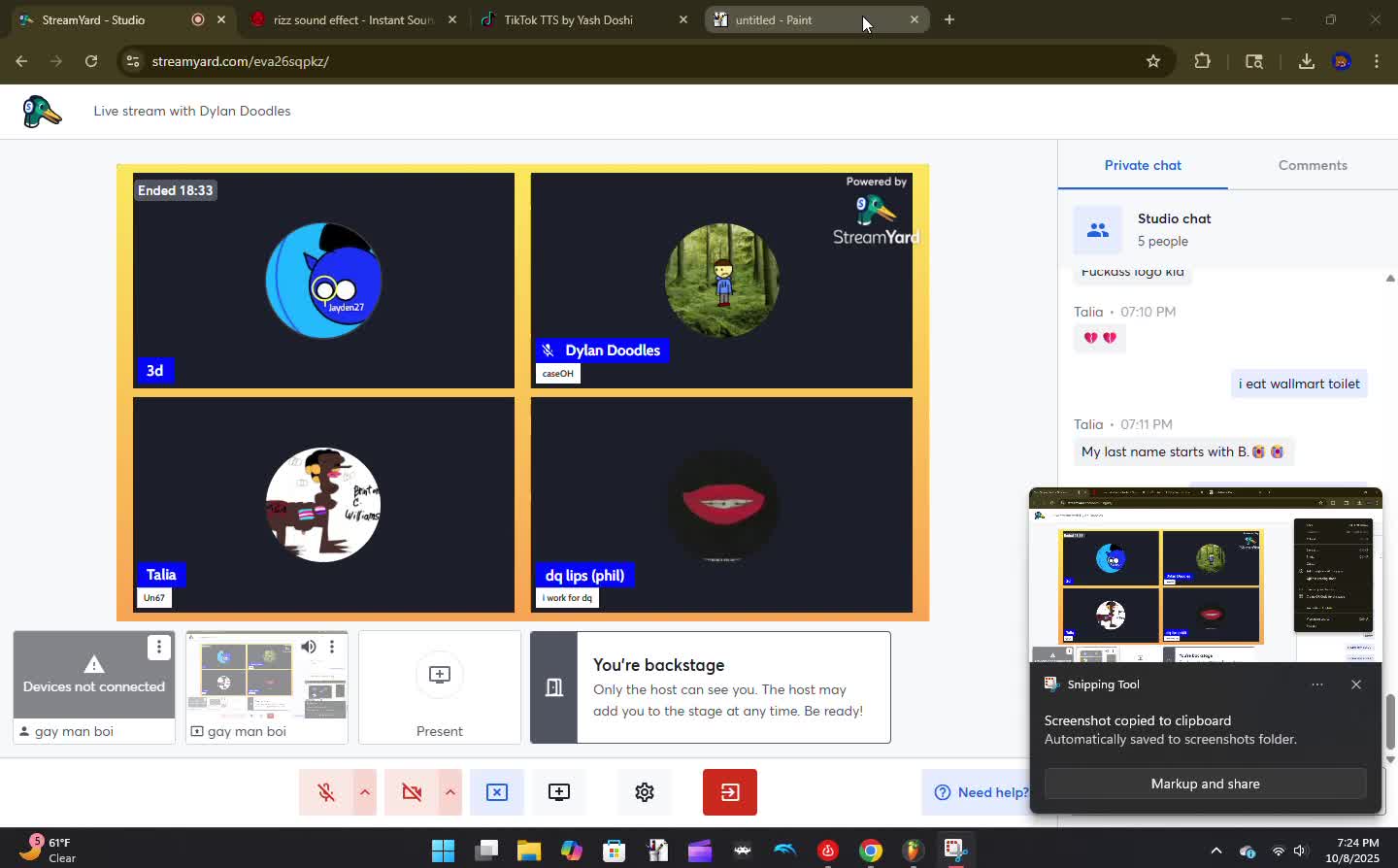
Task: Leave studio with the red exit button
Action: (x=730, y=792)
